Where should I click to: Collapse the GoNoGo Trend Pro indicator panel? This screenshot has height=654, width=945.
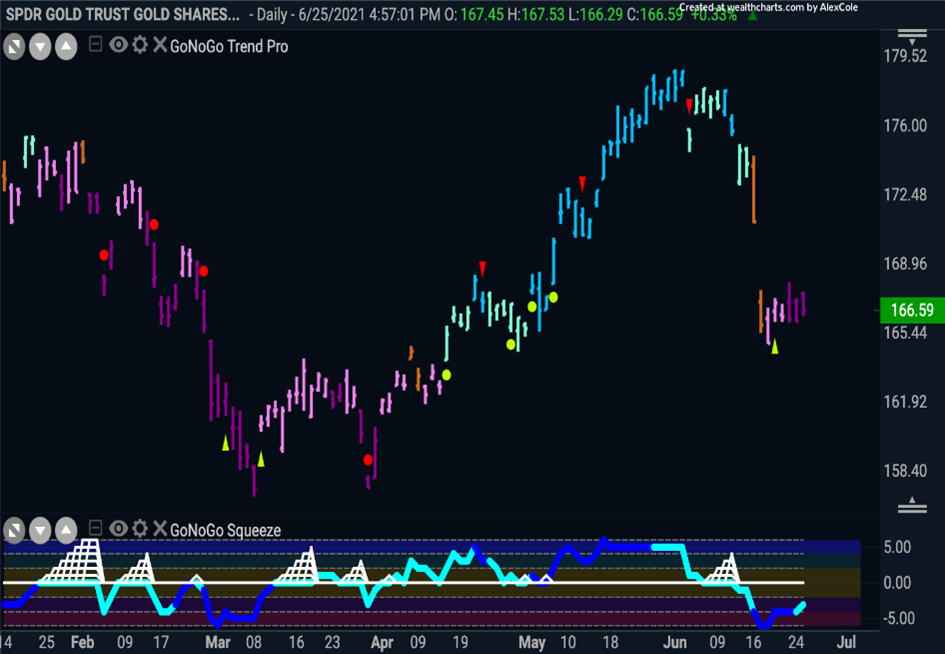click(95, 44)
